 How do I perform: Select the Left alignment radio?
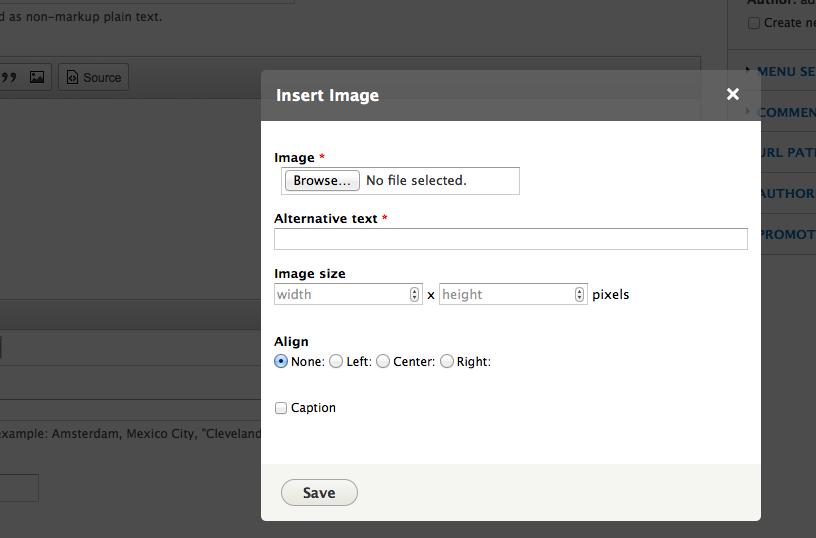point(336,361)
